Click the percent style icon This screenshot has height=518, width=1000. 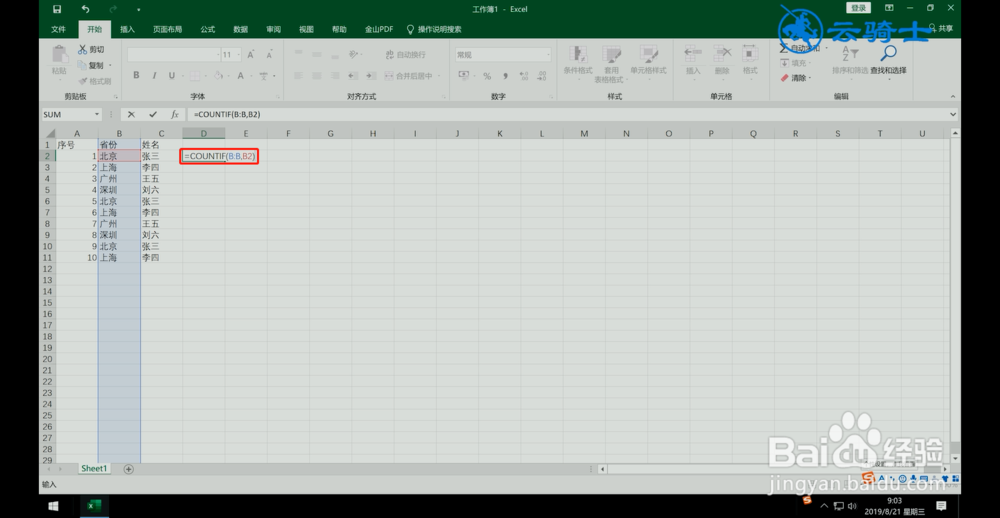click(487, 76)
